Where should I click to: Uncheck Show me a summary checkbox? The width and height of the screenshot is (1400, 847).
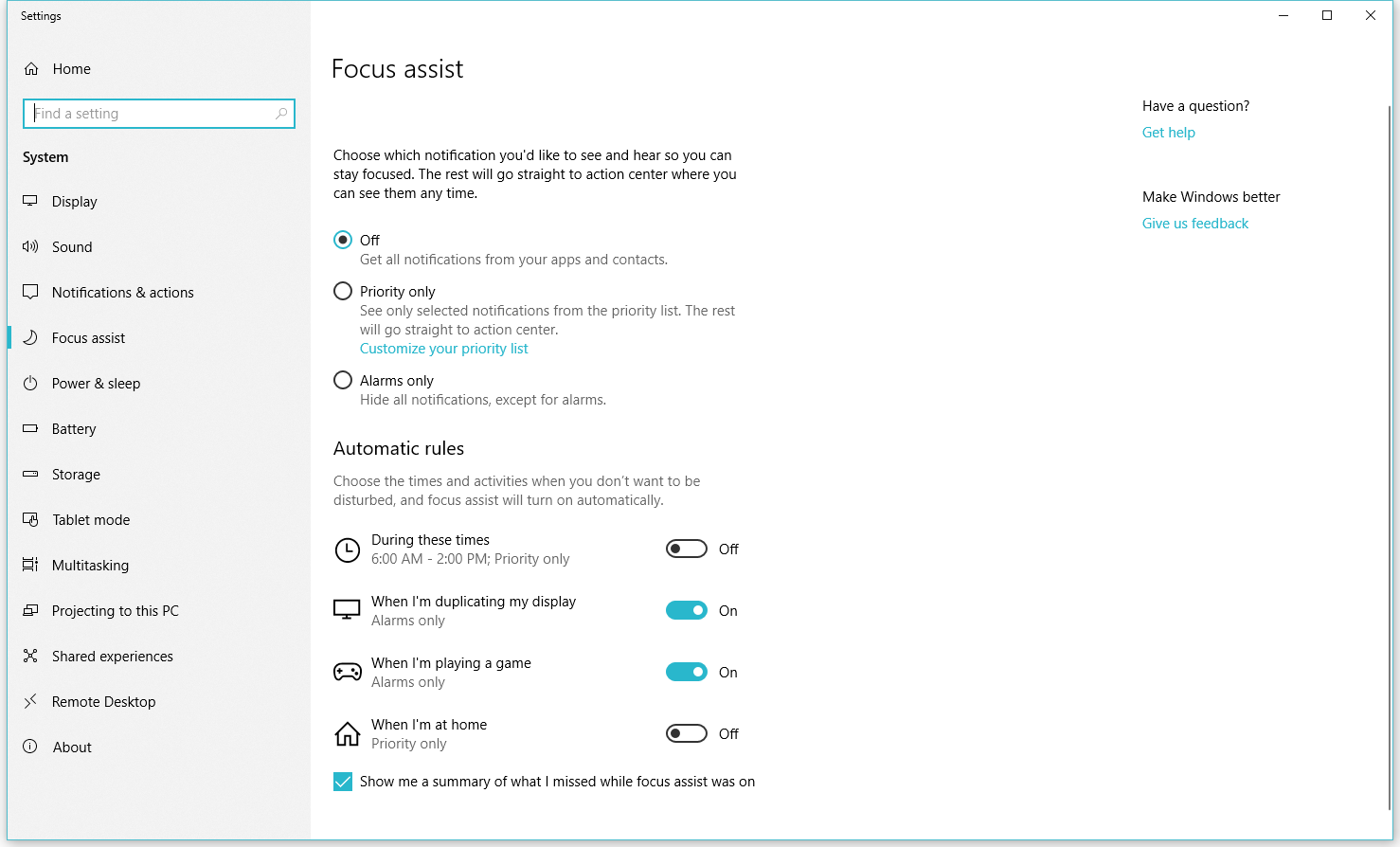(343, 782)
